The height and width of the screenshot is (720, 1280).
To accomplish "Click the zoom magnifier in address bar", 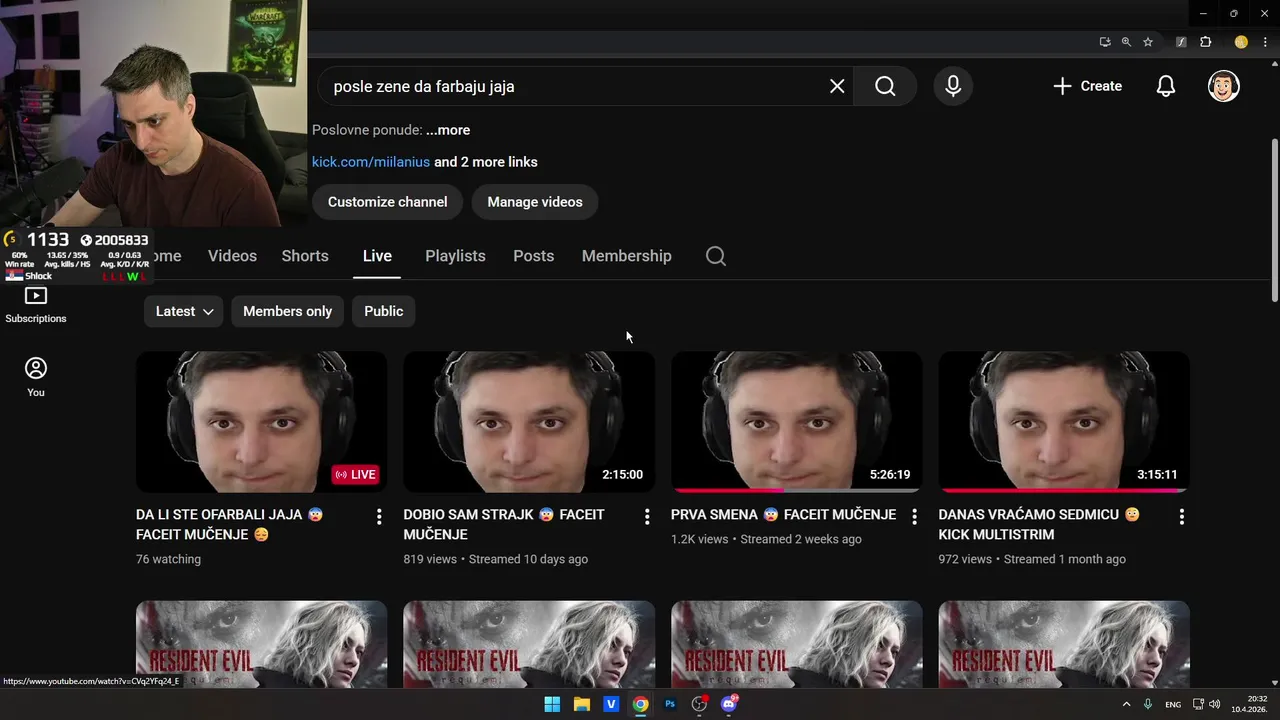I will [x=1126, y=42].
